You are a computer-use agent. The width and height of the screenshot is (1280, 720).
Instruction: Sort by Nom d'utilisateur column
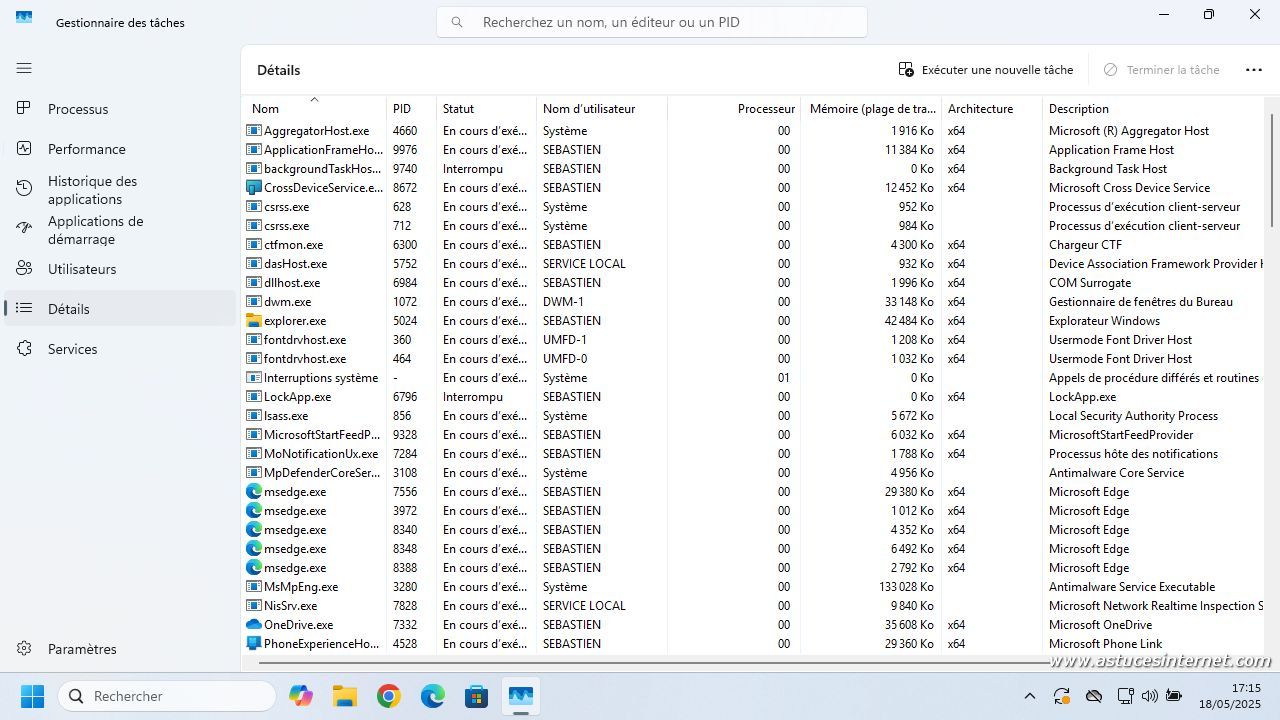(x=602, y=108)
